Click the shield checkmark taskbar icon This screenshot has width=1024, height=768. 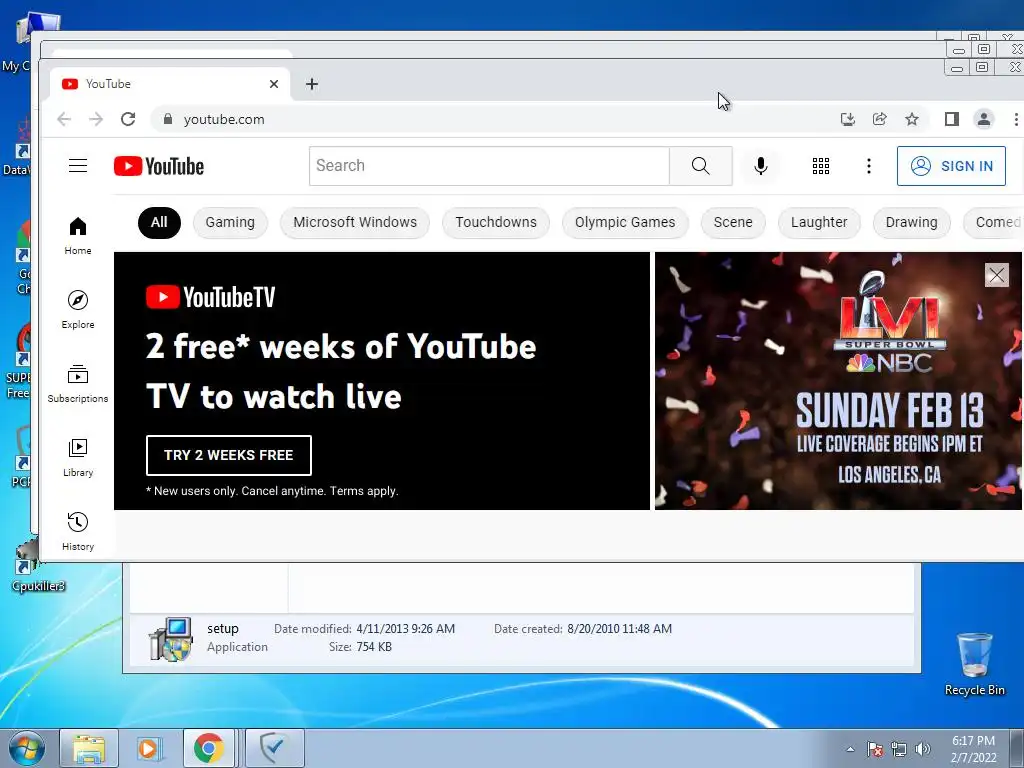click(x=274, y=748)
